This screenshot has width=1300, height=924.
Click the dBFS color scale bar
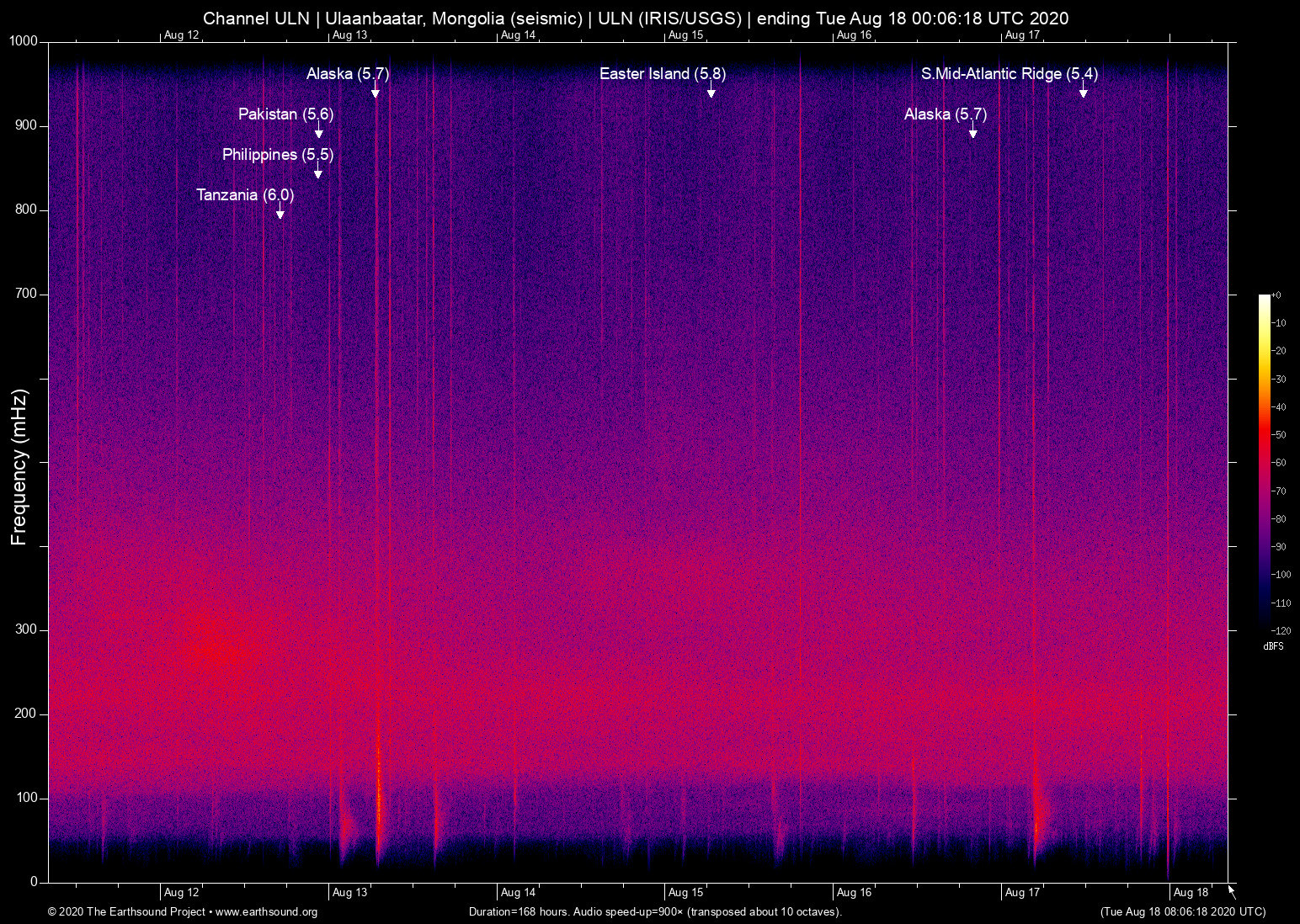tap(1264, 463)
